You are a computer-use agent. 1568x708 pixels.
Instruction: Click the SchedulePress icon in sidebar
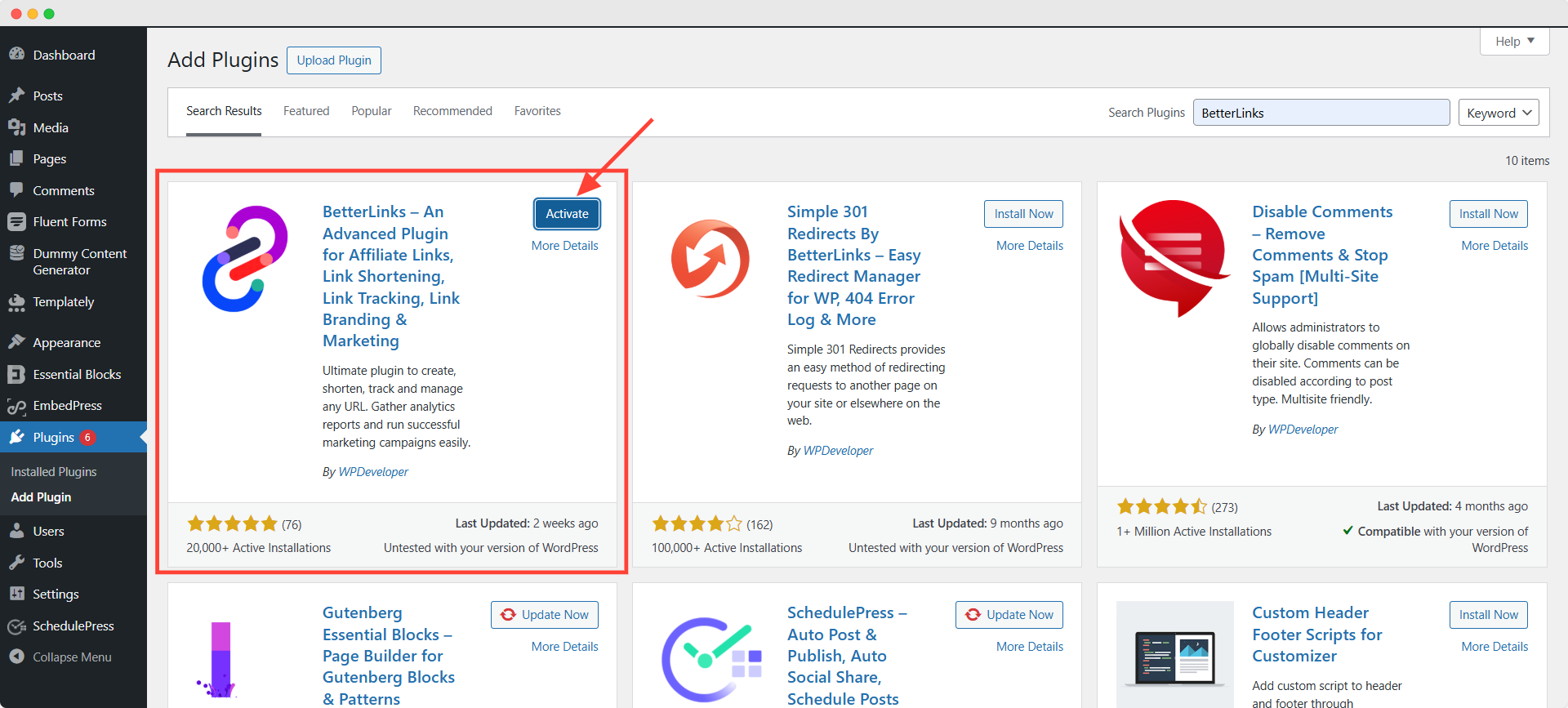coord(16,626)
